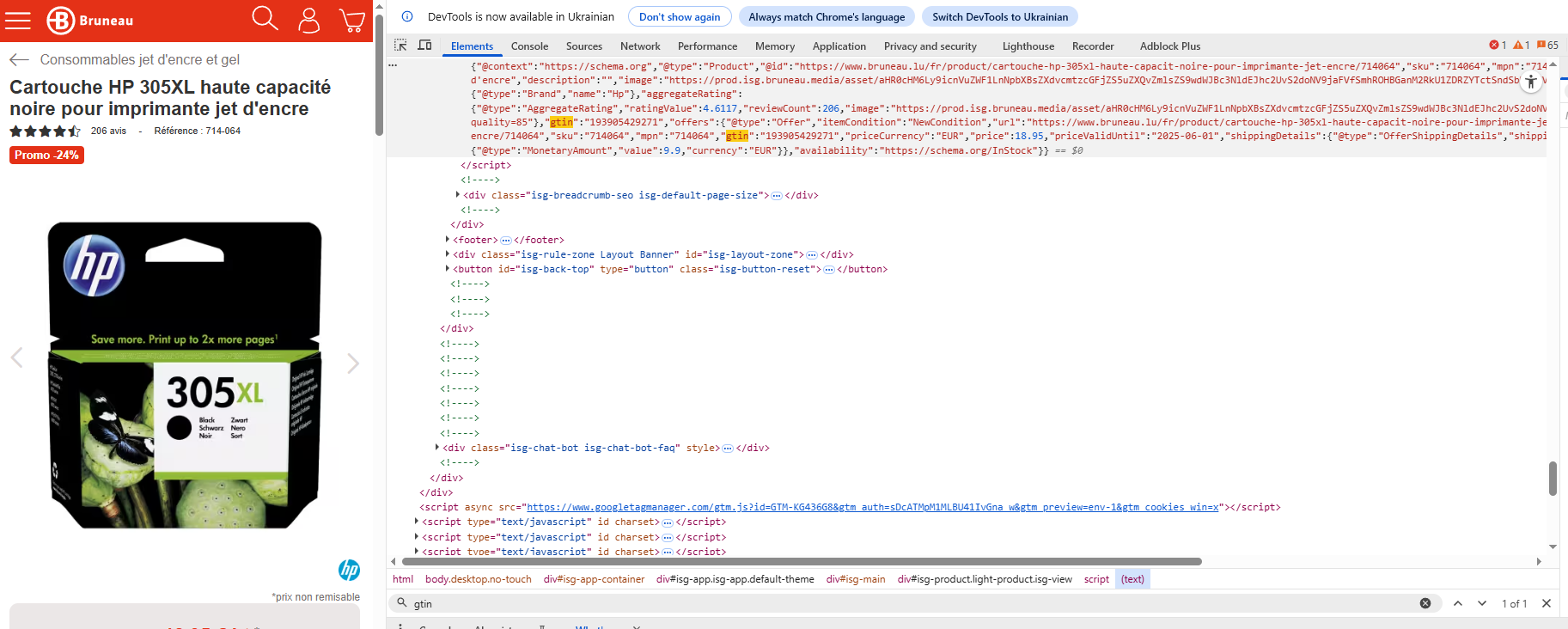Click the info icon in language banner
The height and width of the screenshot is (629, 1568).
point(407,16)
